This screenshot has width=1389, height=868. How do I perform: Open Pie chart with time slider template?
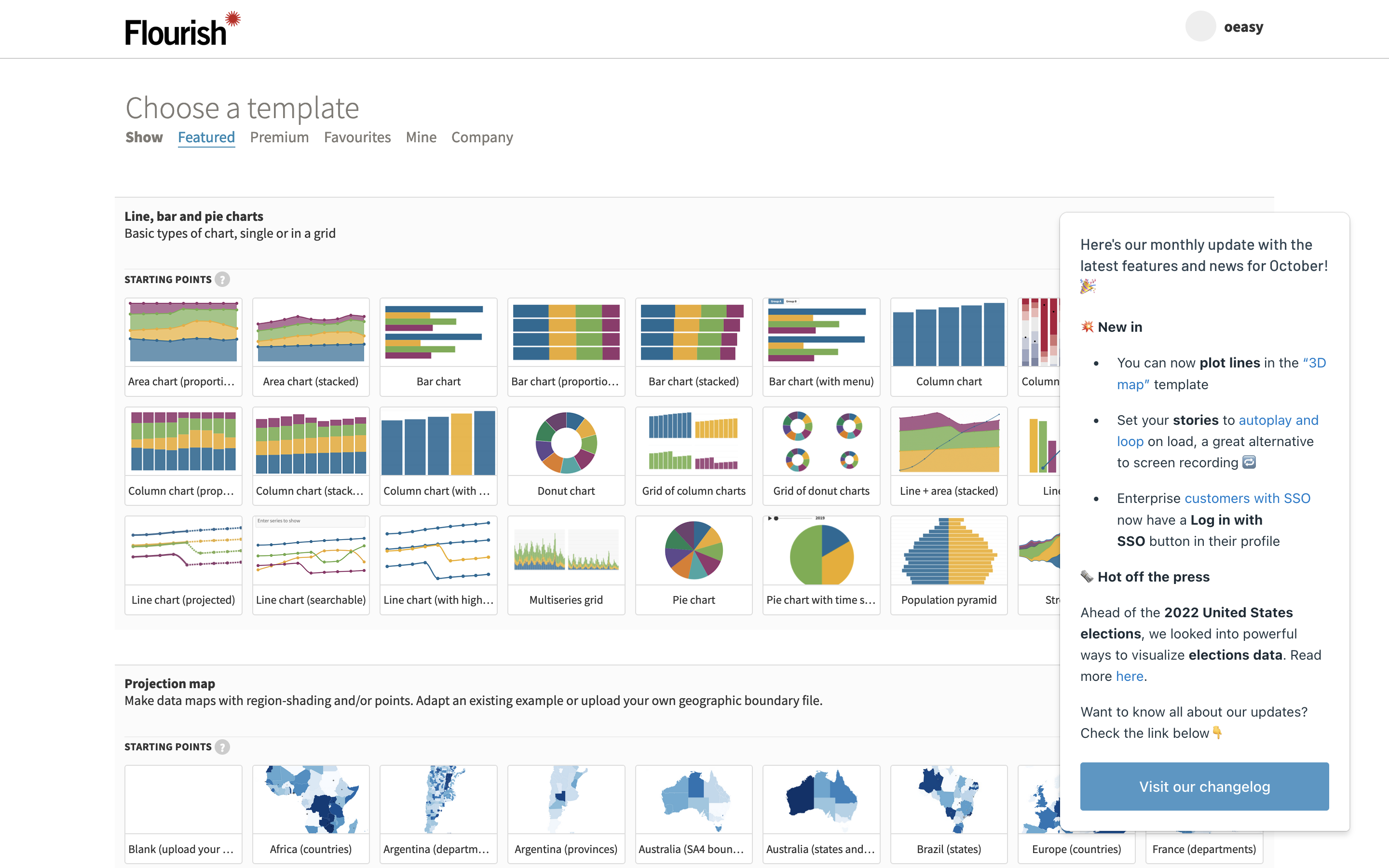821,565
